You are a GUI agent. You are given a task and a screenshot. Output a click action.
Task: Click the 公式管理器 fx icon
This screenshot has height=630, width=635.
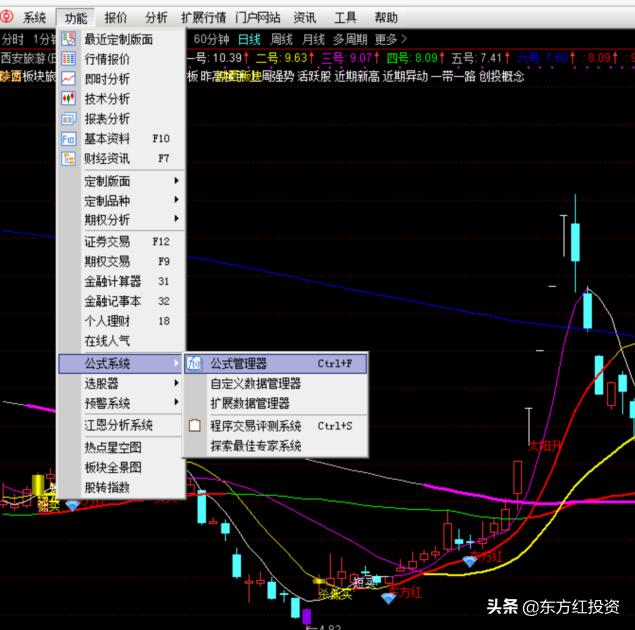pos(194,364)
